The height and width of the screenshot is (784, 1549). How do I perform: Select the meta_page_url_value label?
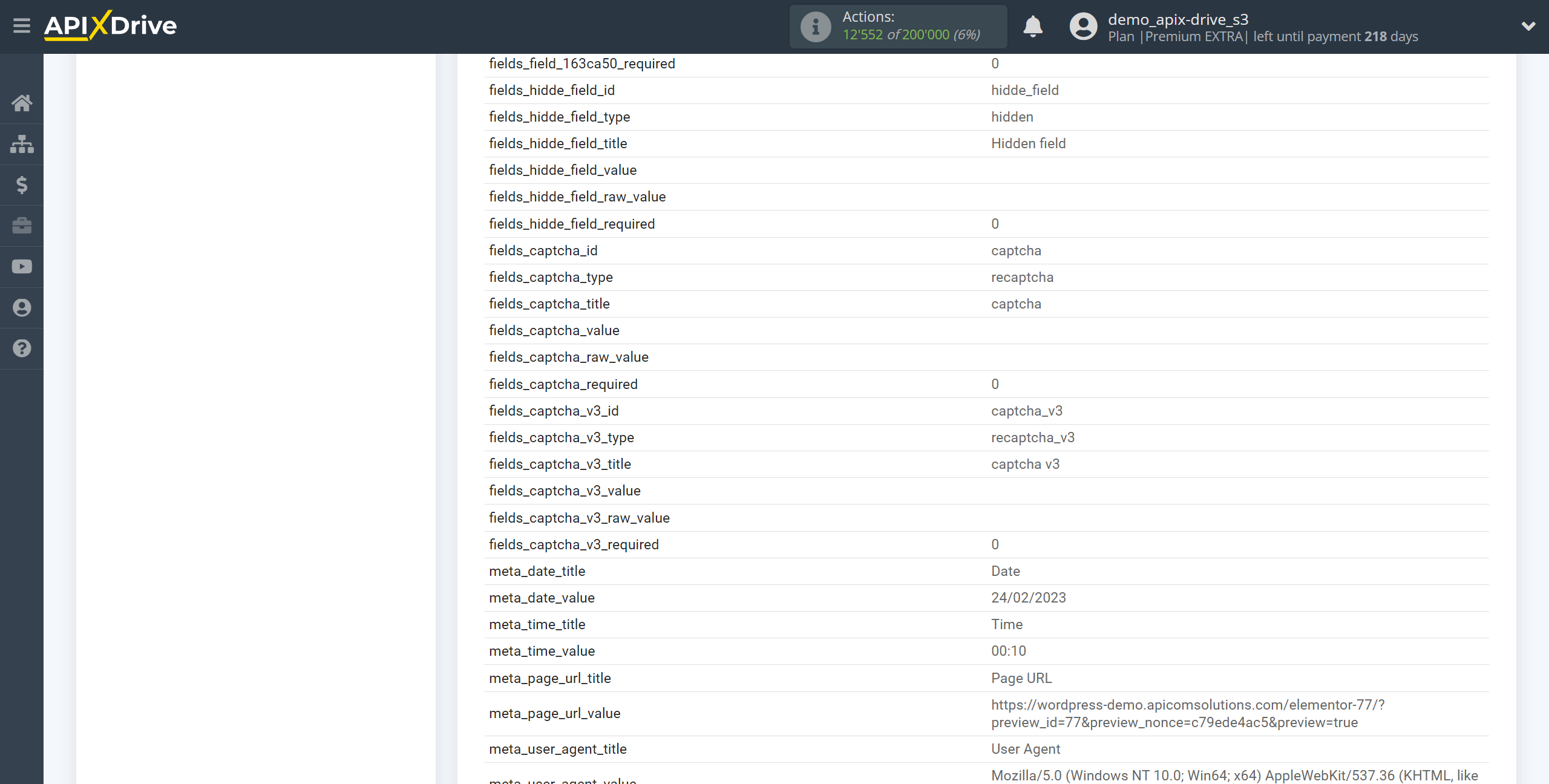[555, 714]
